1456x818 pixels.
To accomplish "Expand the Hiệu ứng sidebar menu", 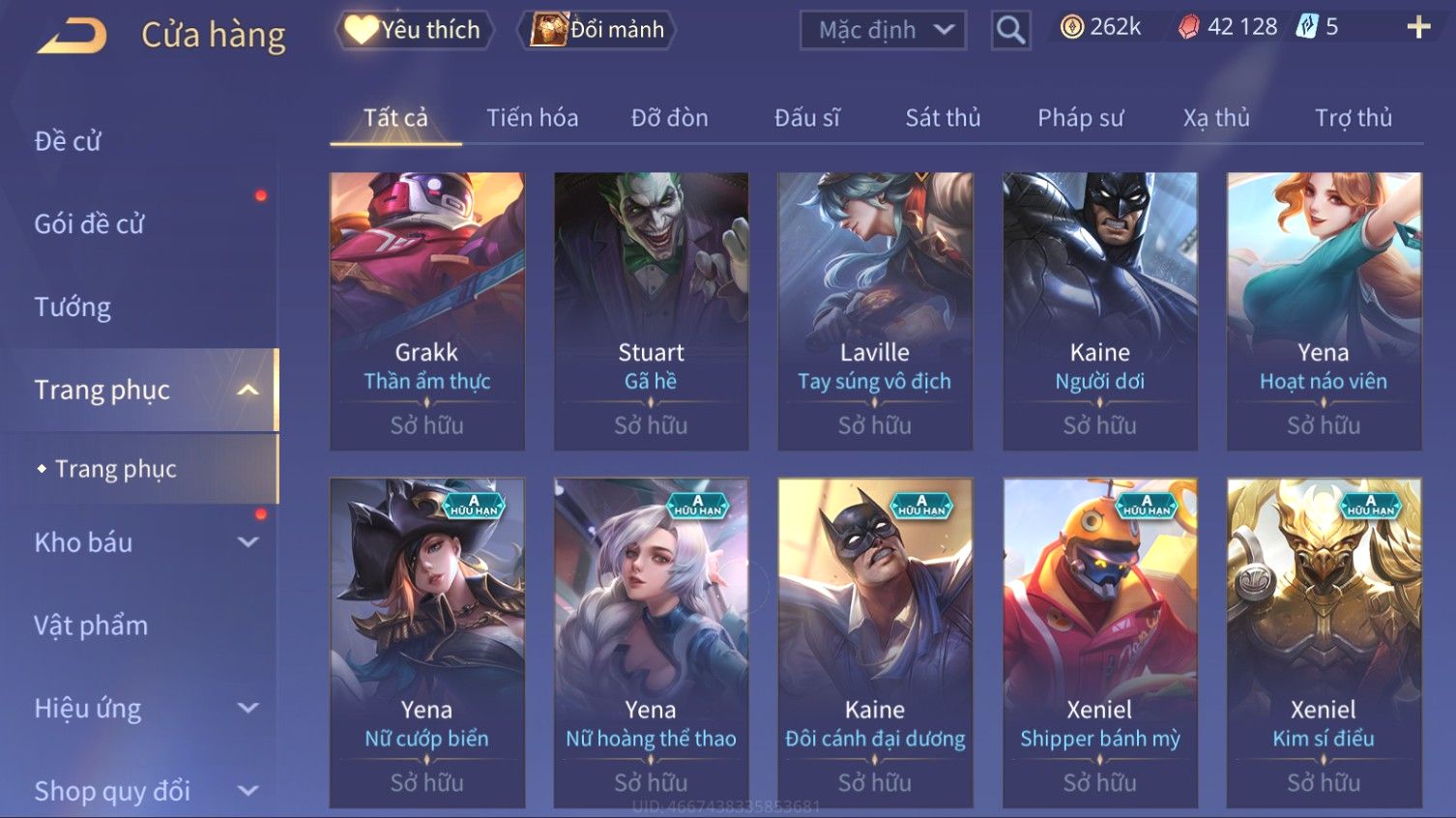I will (248, 708).
